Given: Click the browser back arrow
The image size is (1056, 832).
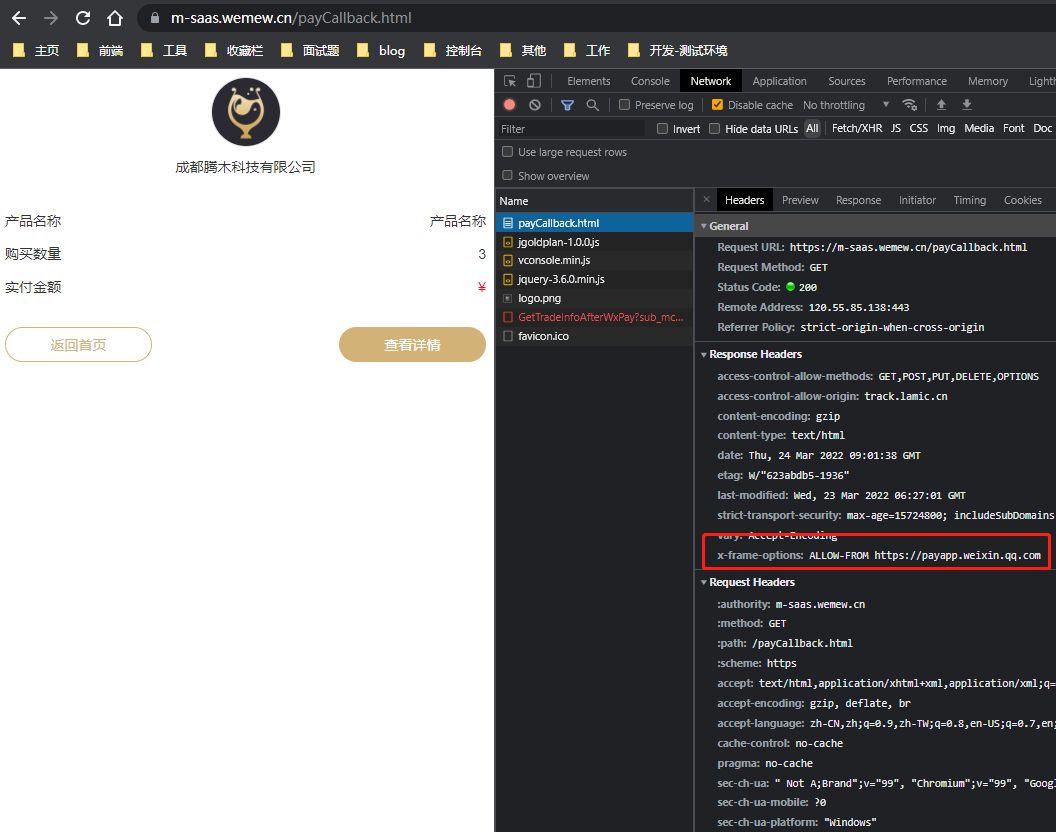Looking at the screenshot, I should pos(19,18).
